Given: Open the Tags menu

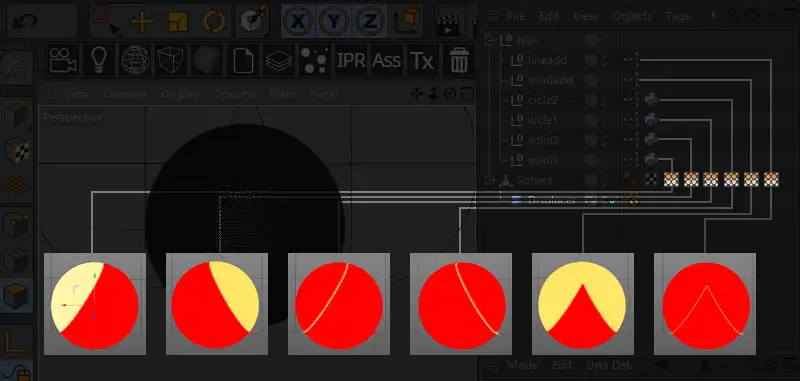Looking at the screenshot, I should point(678,16).
